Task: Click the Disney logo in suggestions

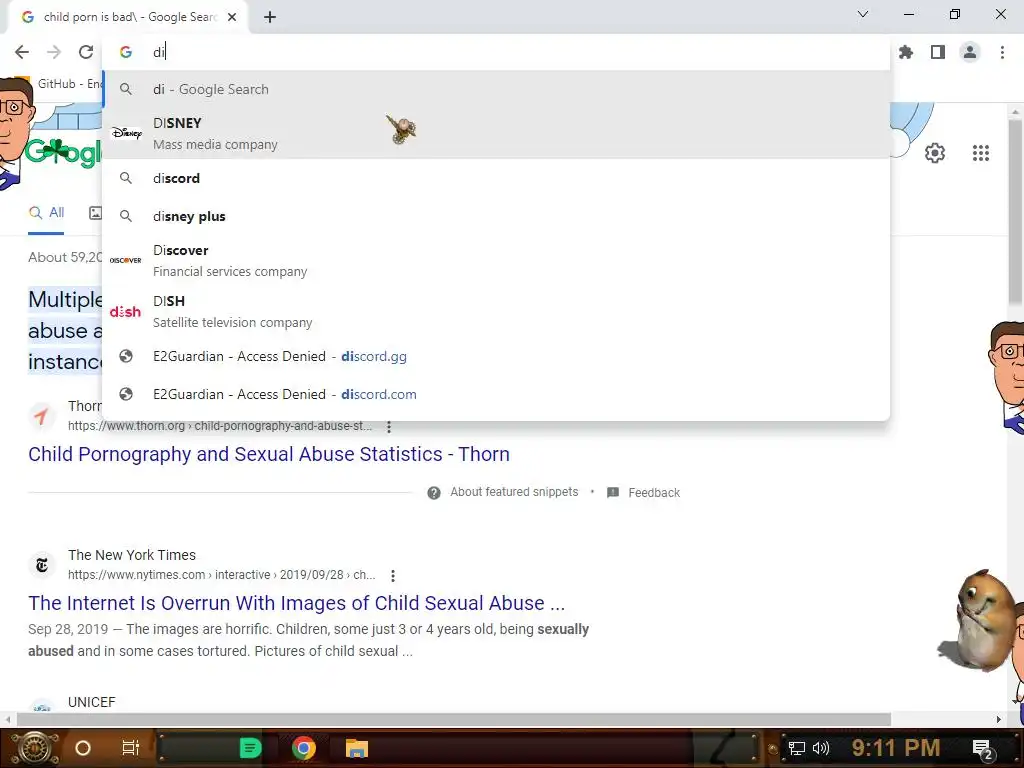Action: pyautogui.click(x=126, y=133)
